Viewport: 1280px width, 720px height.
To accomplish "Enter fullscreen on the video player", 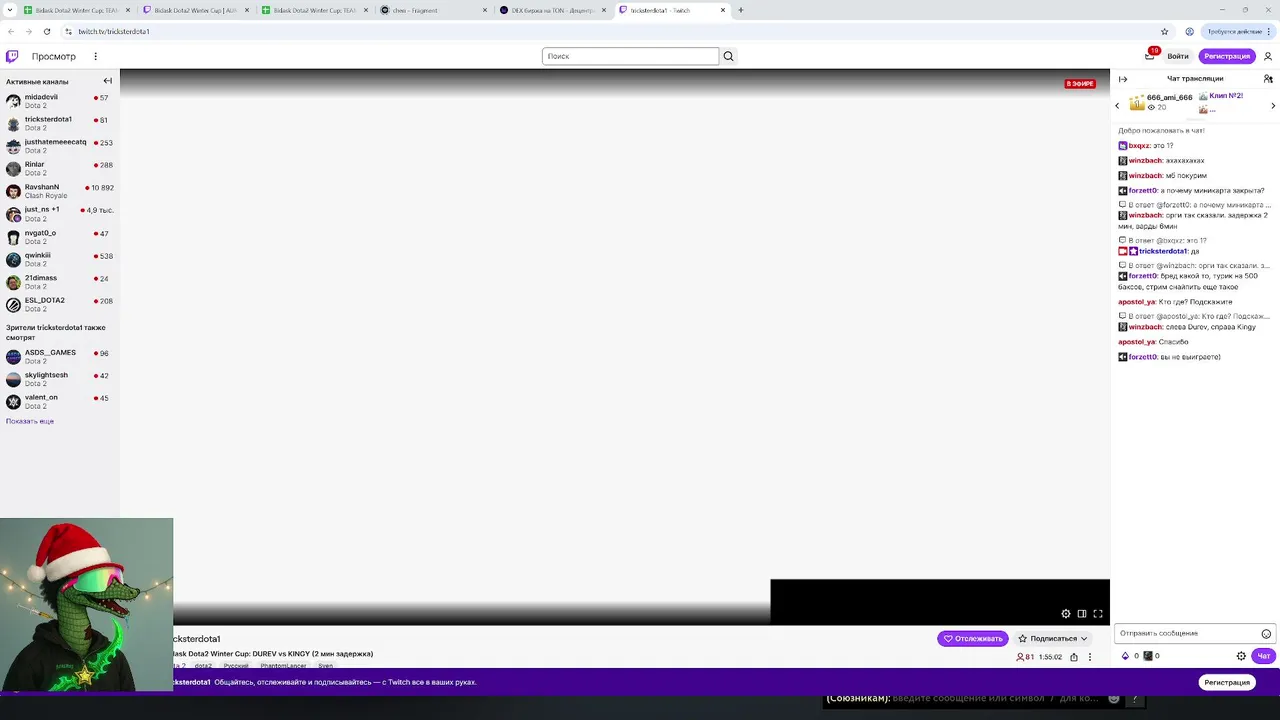I will (x=1098, y=614).
